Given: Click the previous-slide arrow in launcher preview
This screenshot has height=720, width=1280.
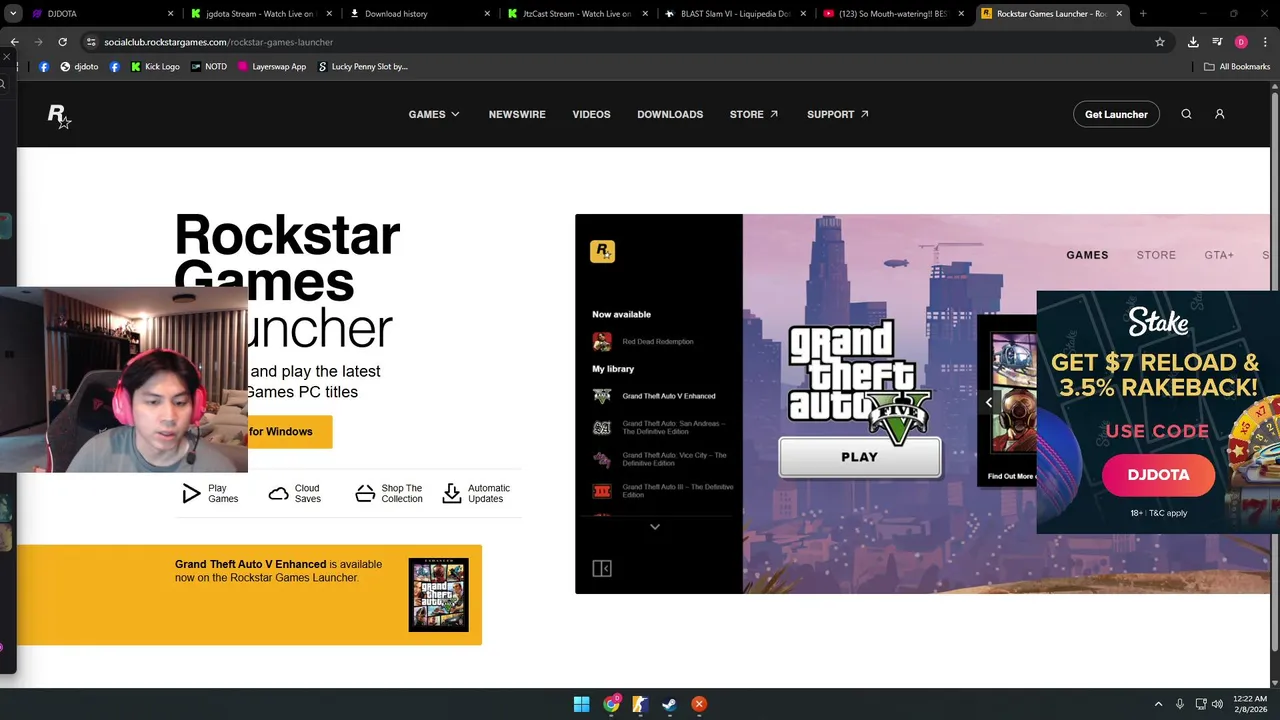Looking at the screenshot, I should click(x=989, y=403).
